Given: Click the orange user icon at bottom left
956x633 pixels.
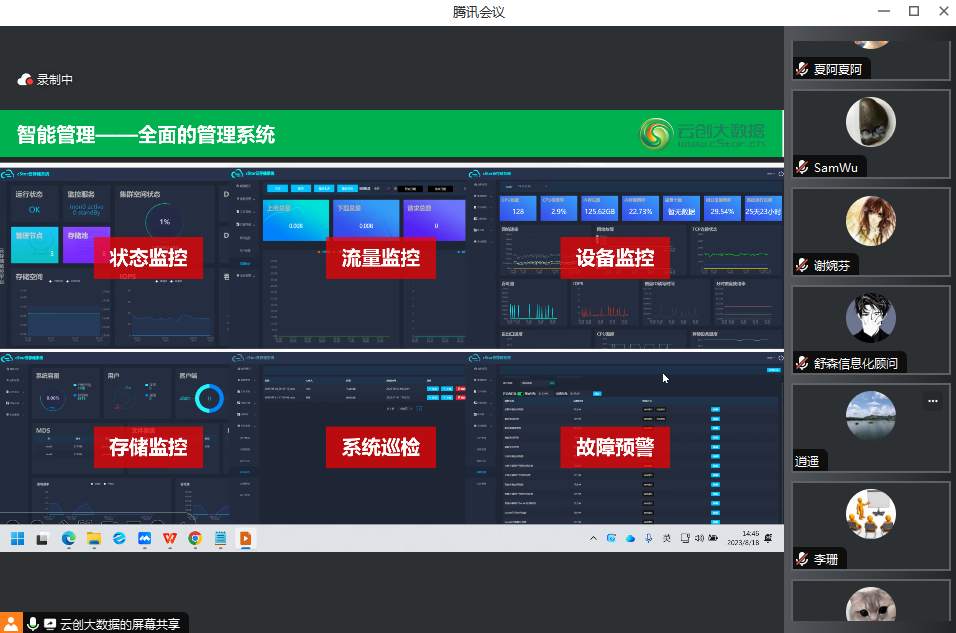Looking at the screenshot, I should click(11, 624).
